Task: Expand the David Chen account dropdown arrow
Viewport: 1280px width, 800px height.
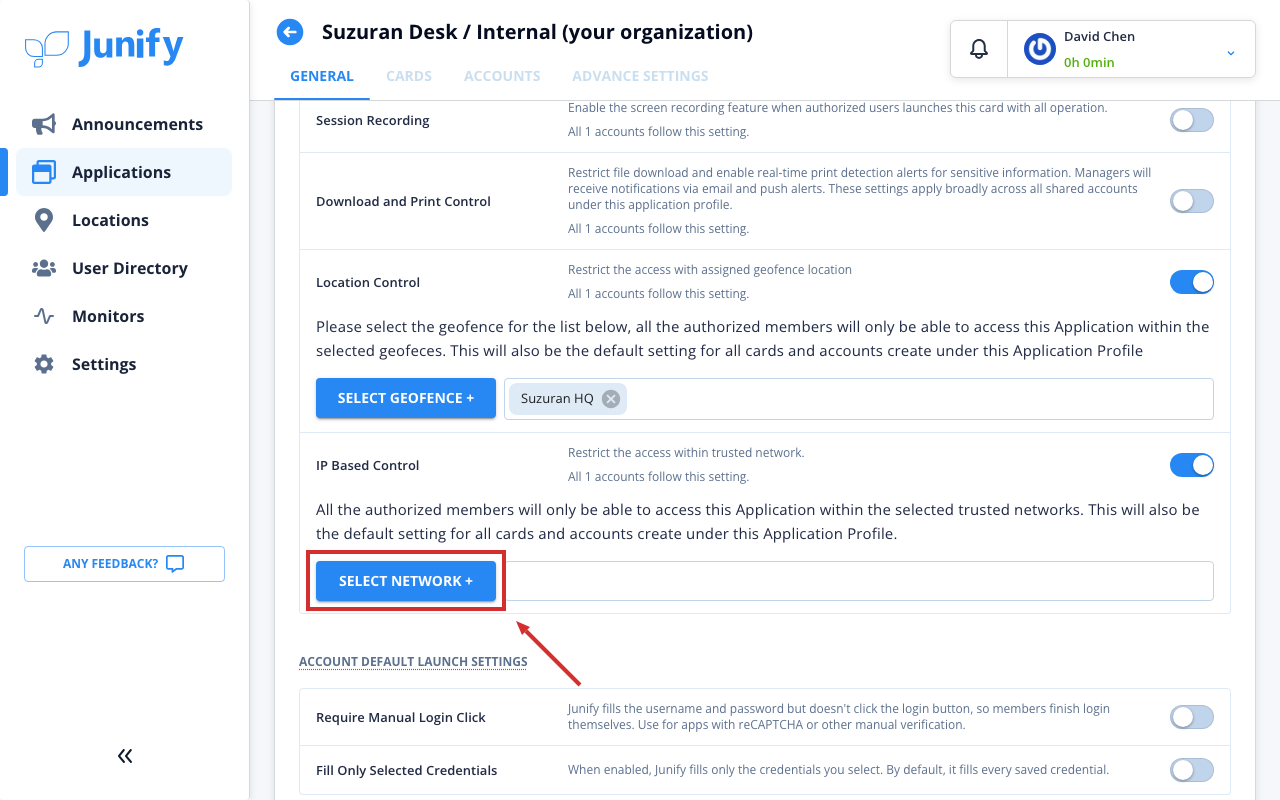Action: 1231,53
